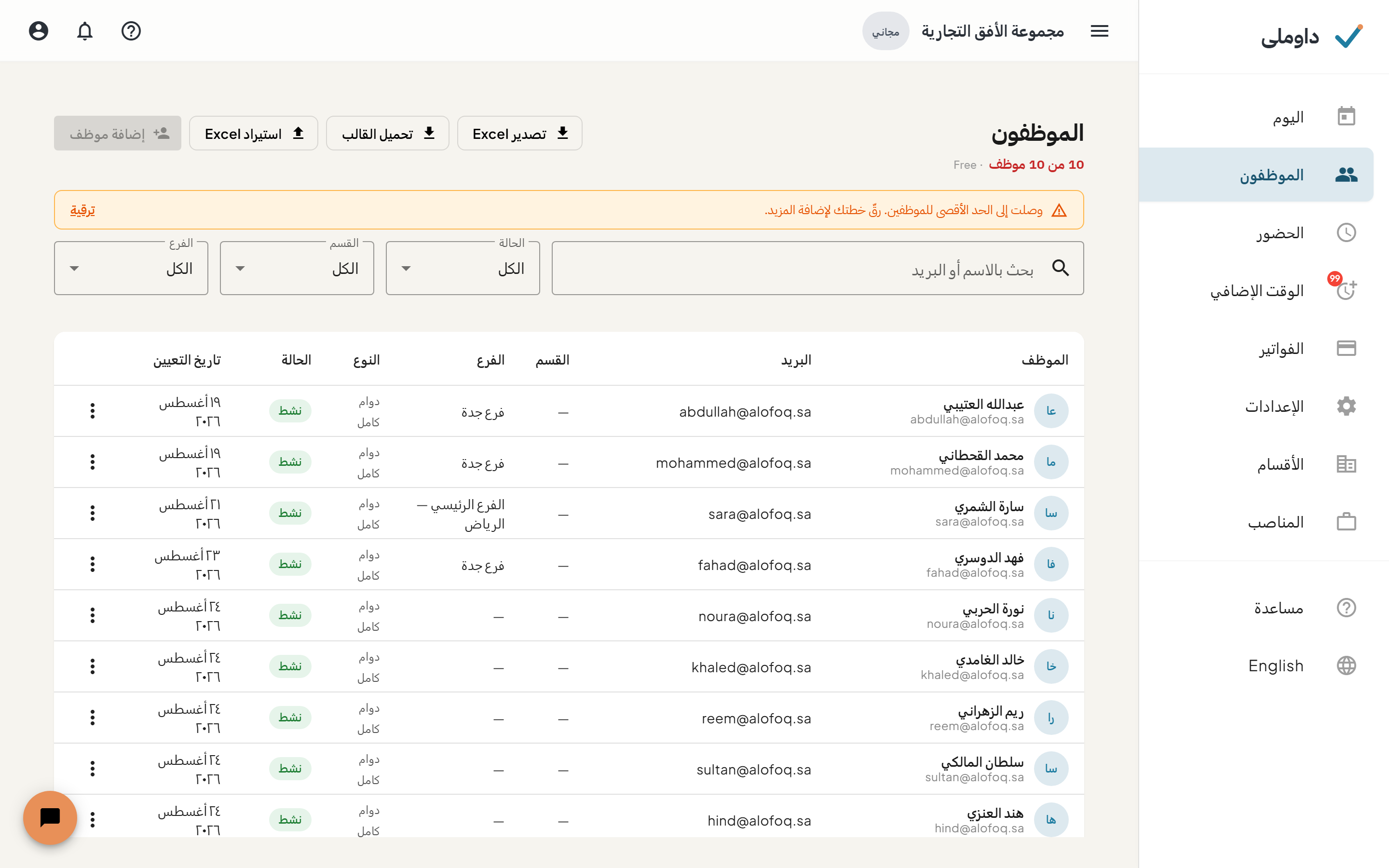Click the search magnifier icon
Viewport: 1389px width, 868px height.
click(1060, 268)
